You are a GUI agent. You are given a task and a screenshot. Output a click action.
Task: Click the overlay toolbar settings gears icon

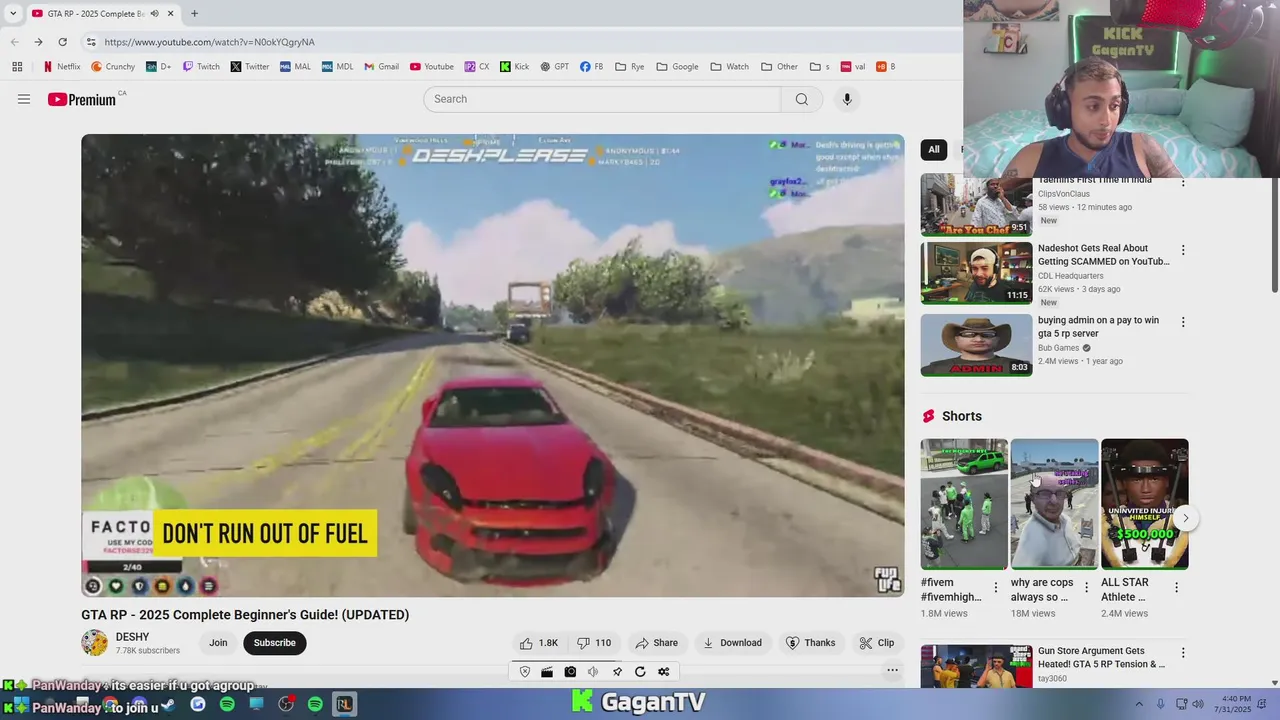[x=663, y=672]
